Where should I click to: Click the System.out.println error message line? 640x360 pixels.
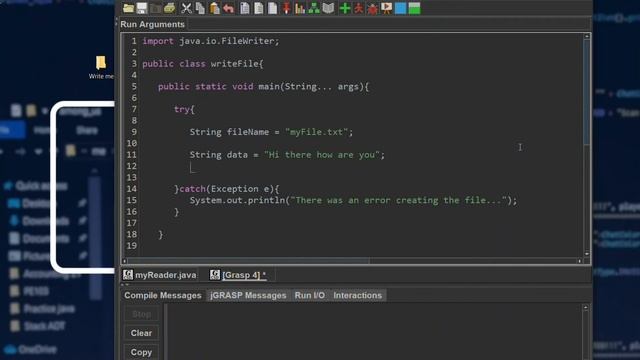(353, 200)
